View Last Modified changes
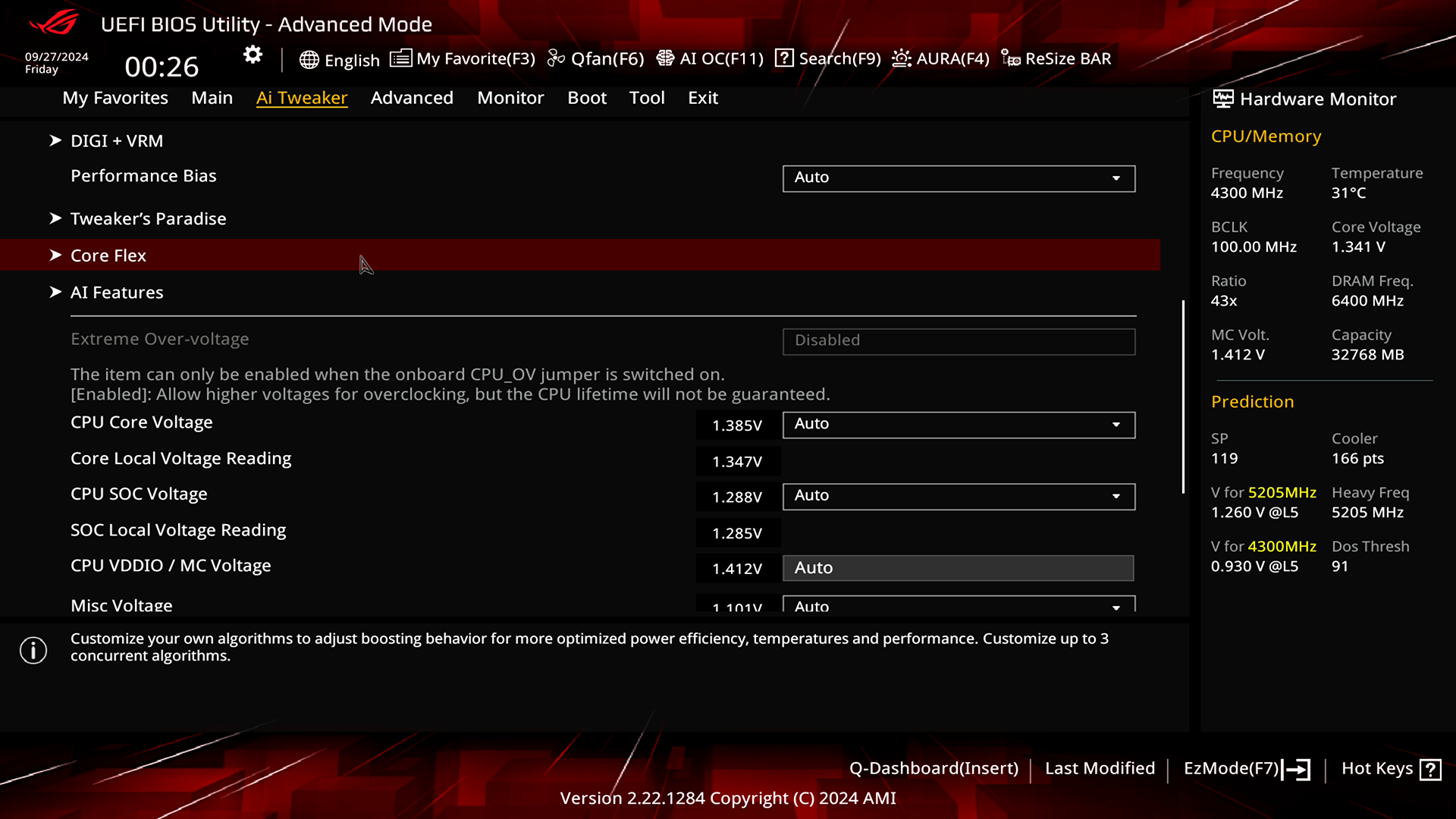Screen dimensions: 1456x819 (1100, 768)
